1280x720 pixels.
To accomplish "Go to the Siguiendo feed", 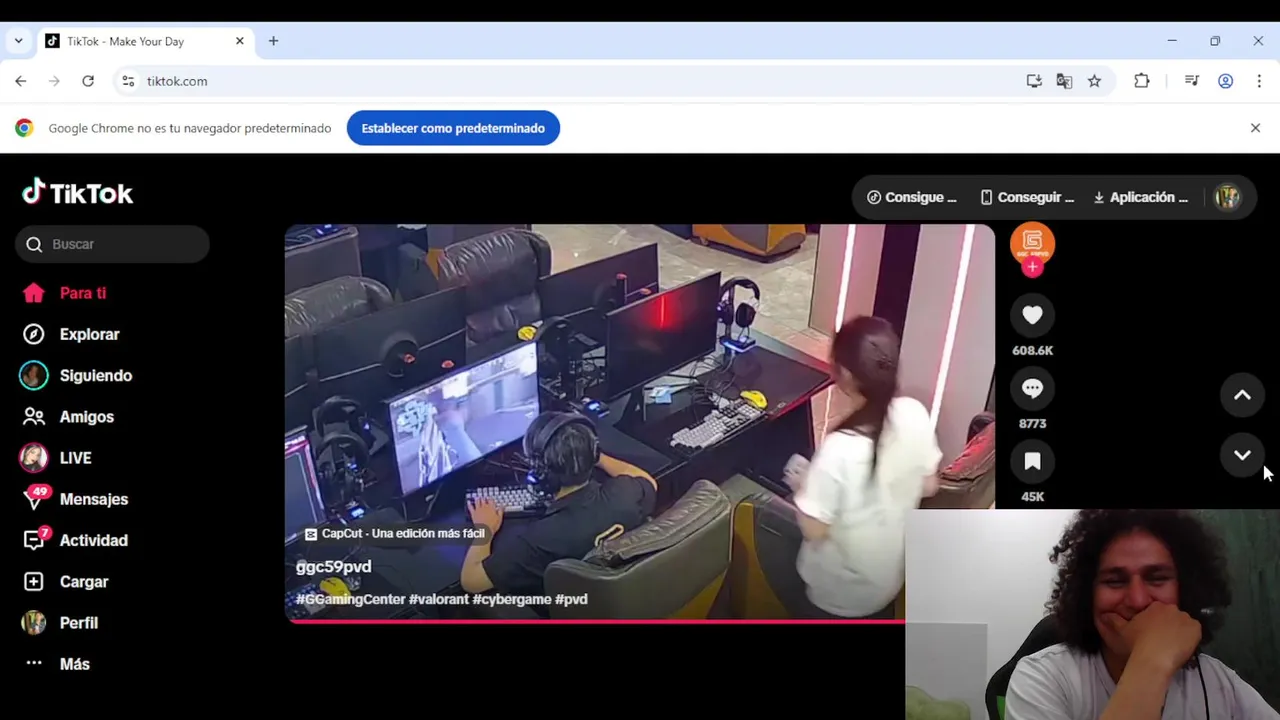I will 76,375.
